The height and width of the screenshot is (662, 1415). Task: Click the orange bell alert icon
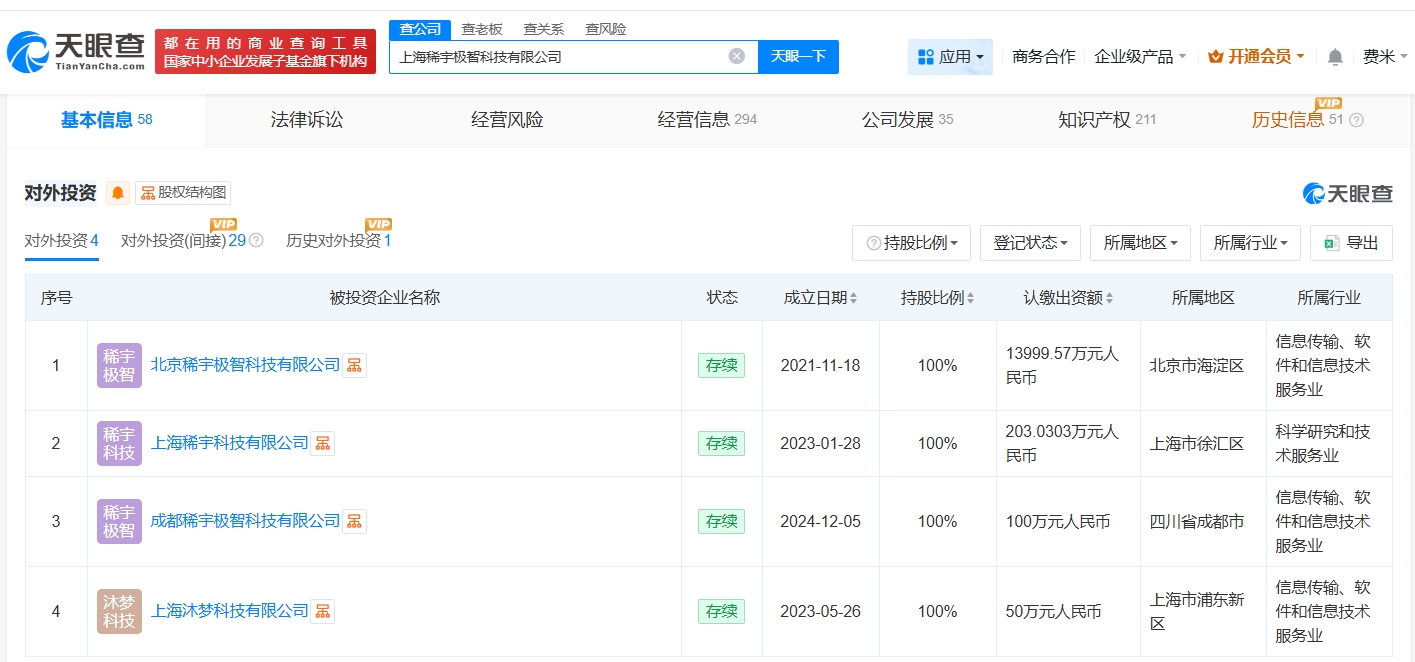click(x=118, y=193)
